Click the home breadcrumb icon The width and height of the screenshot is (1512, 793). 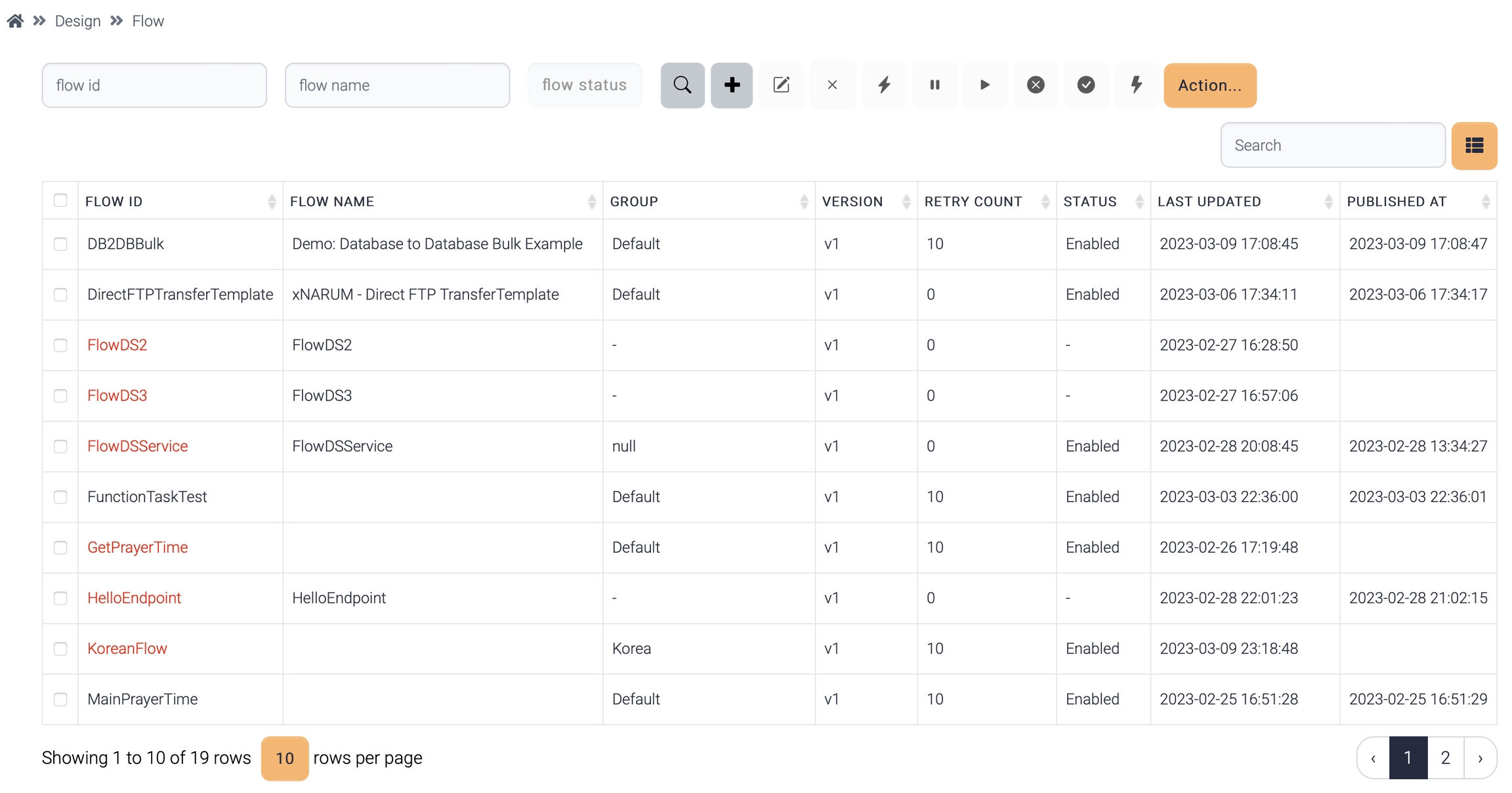(x=16, y=21)
